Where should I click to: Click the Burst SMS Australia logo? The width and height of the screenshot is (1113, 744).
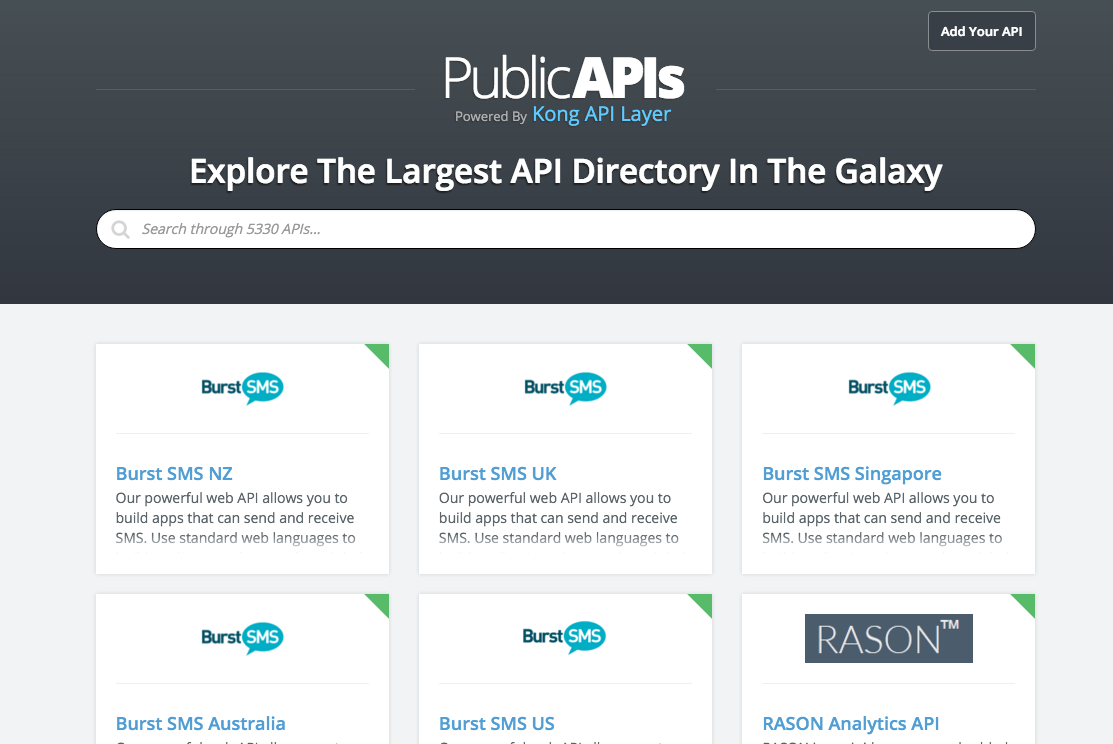242,637
